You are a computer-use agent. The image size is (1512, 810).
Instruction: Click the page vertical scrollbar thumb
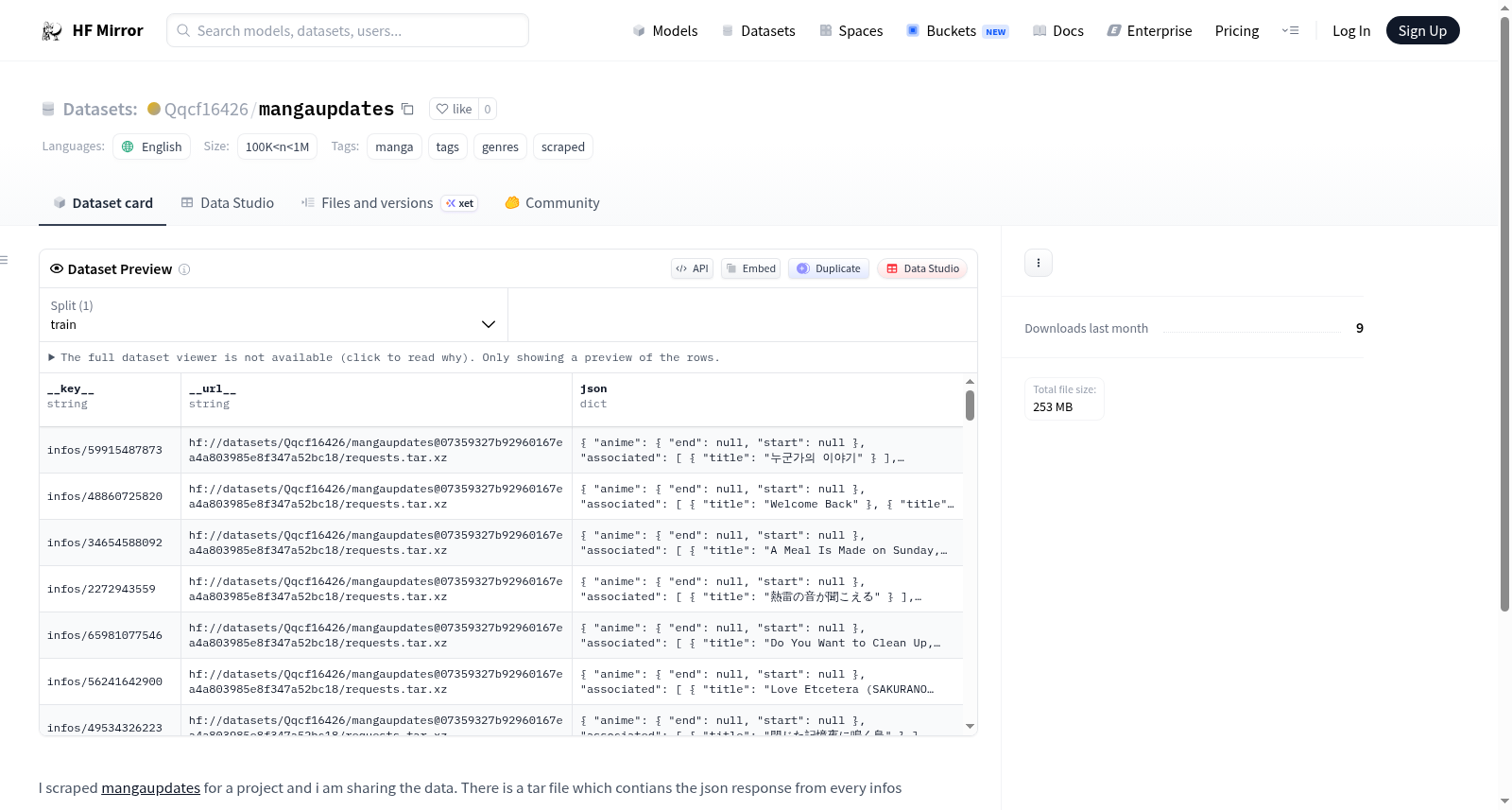(x=1505, y=312)
